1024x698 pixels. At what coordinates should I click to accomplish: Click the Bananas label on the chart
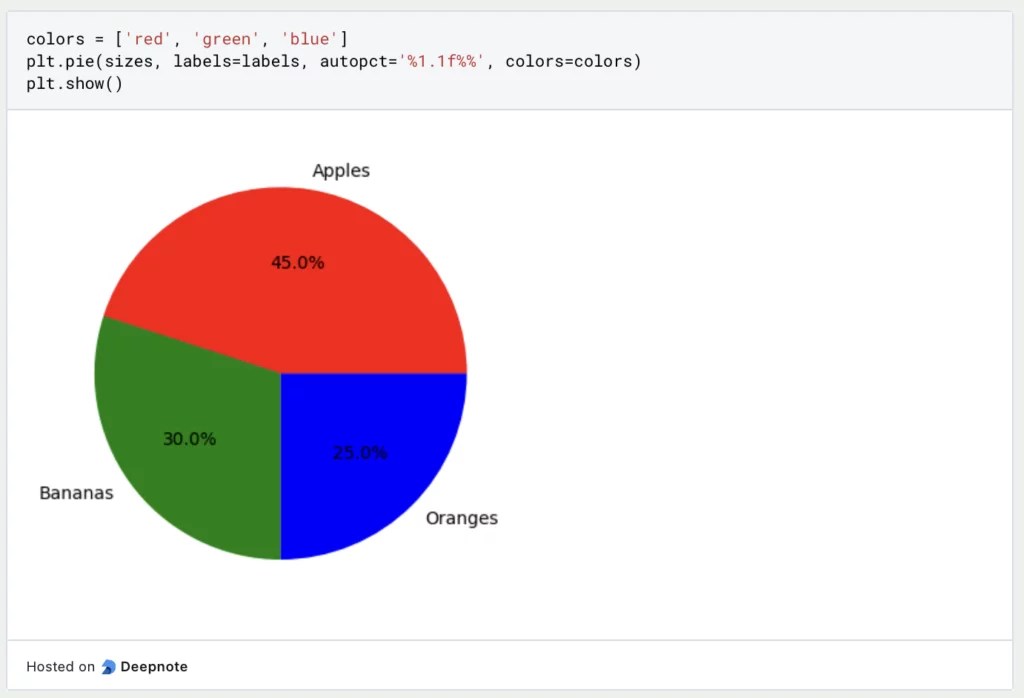click(76, 493)
